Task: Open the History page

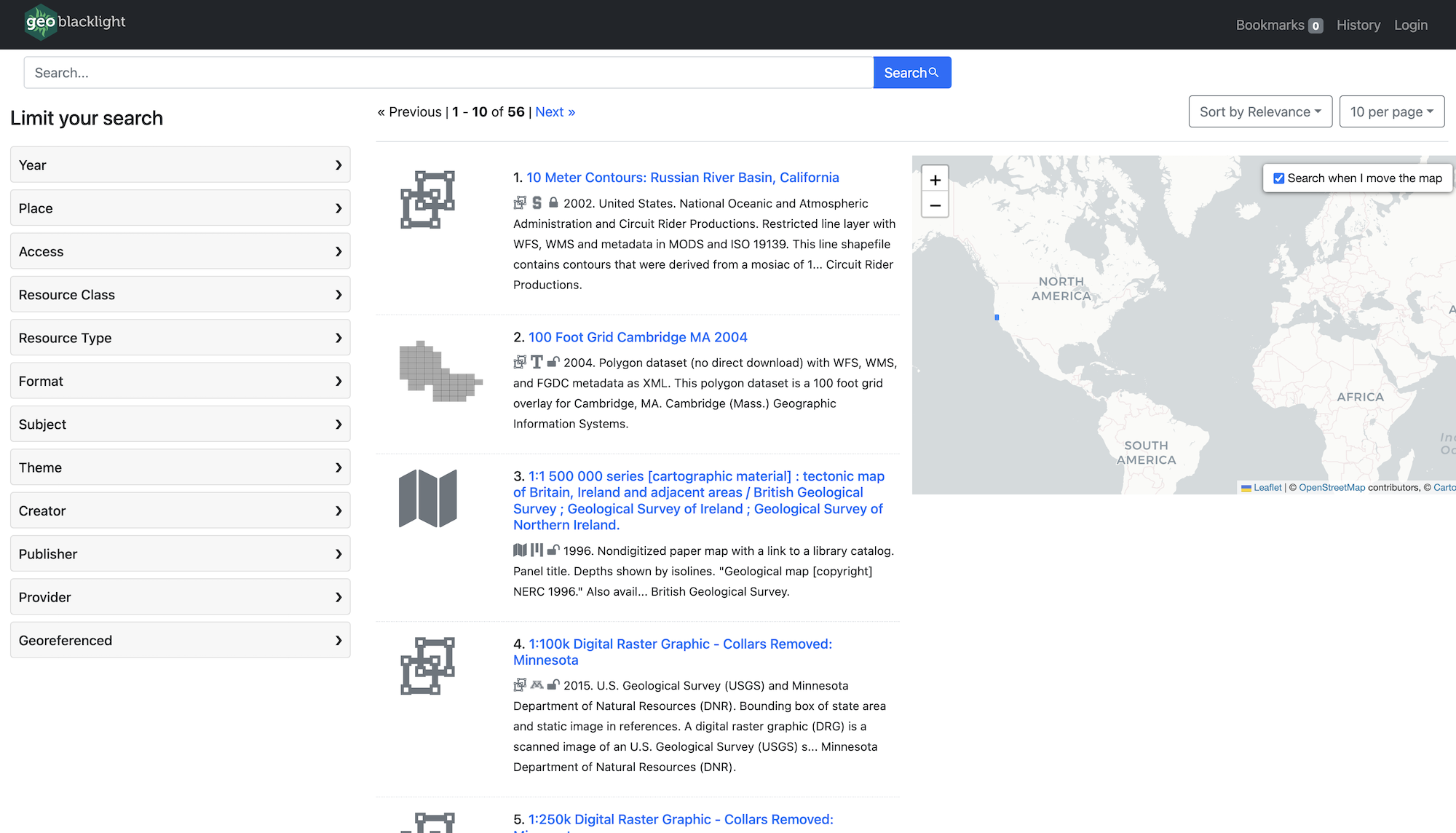Action: click(1358, 24)
